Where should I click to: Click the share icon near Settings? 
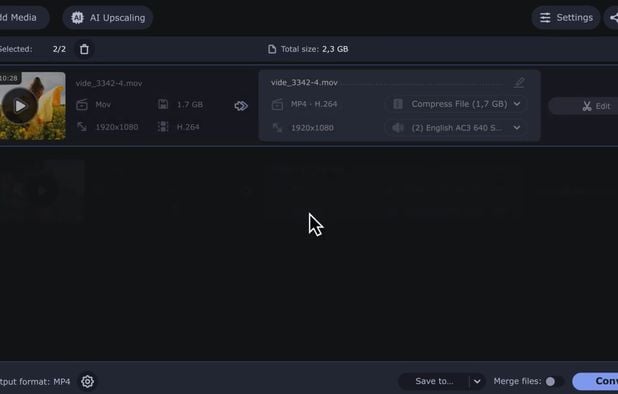click(x=613, y=18)
